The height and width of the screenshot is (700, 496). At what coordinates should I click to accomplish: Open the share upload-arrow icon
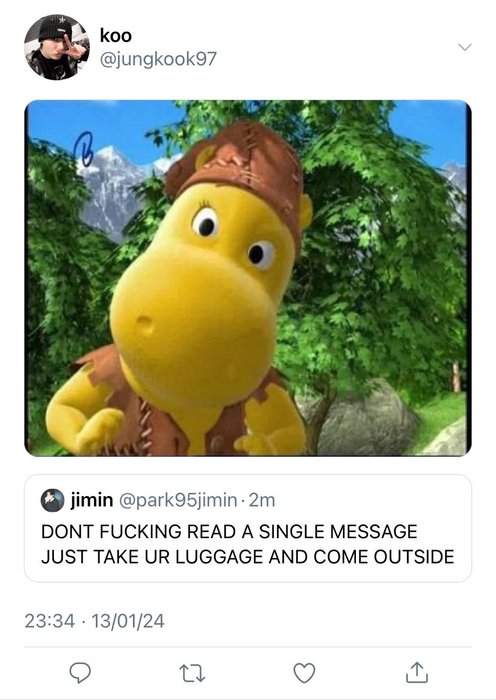tap(417, 672)
